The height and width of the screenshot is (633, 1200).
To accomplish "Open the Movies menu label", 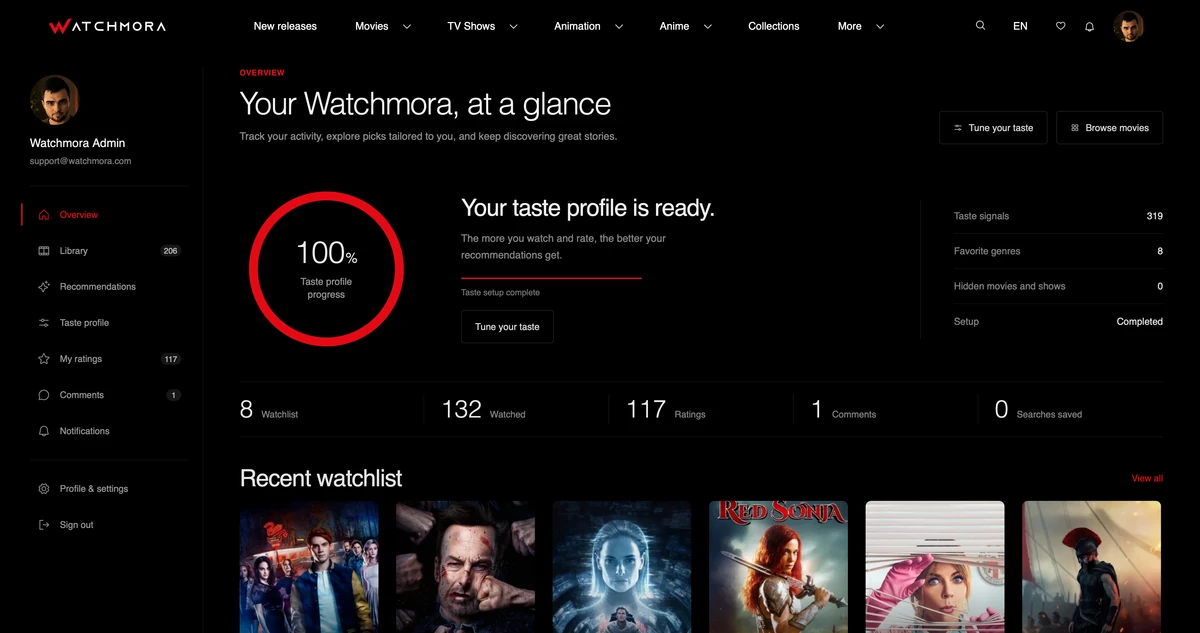I will 372,26.
